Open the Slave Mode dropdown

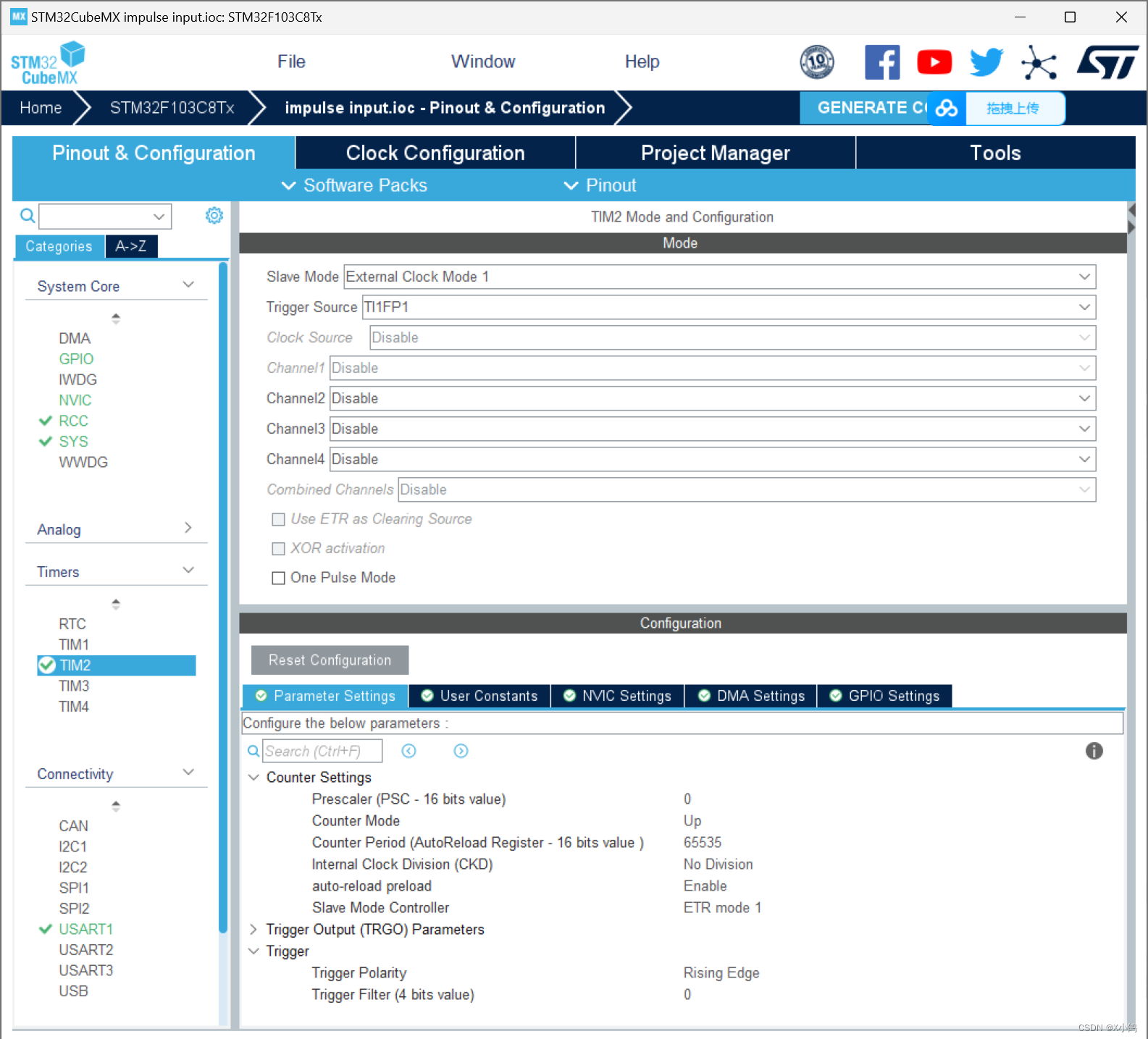point(719,277)
